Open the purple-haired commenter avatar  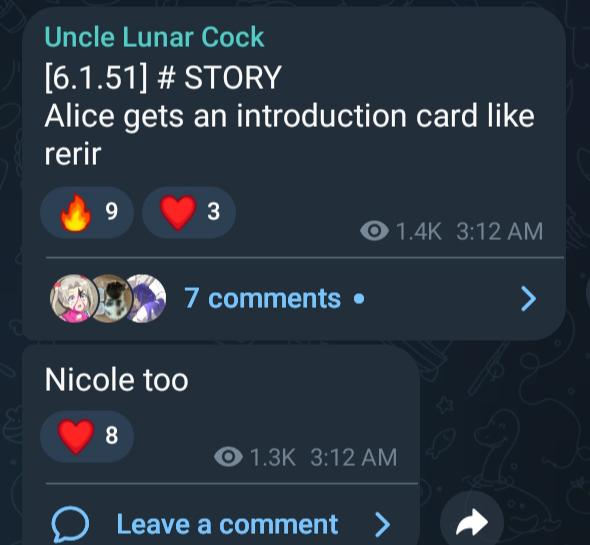click(x=147, y=298)
